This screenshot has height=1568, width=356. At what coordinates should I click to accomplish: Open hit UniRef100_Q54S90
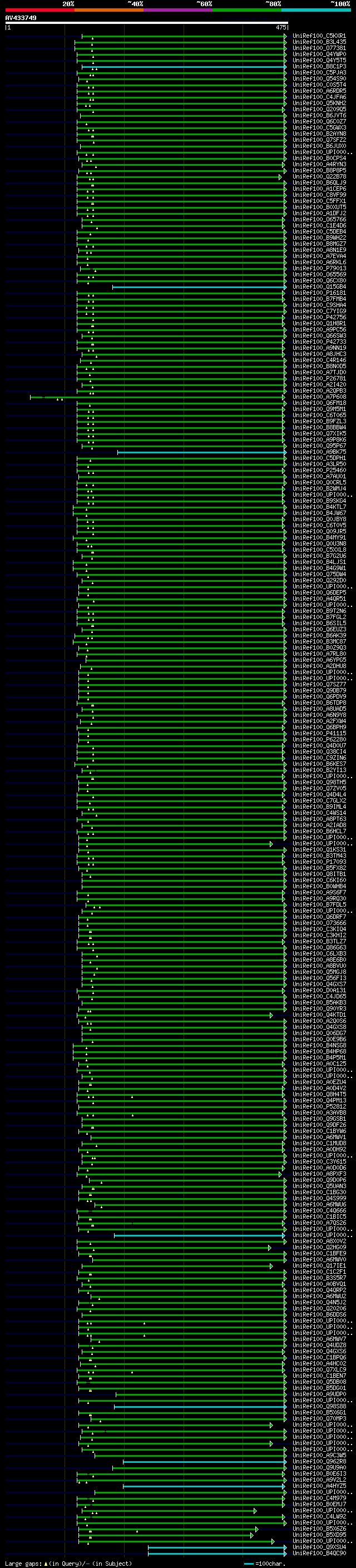319,78
